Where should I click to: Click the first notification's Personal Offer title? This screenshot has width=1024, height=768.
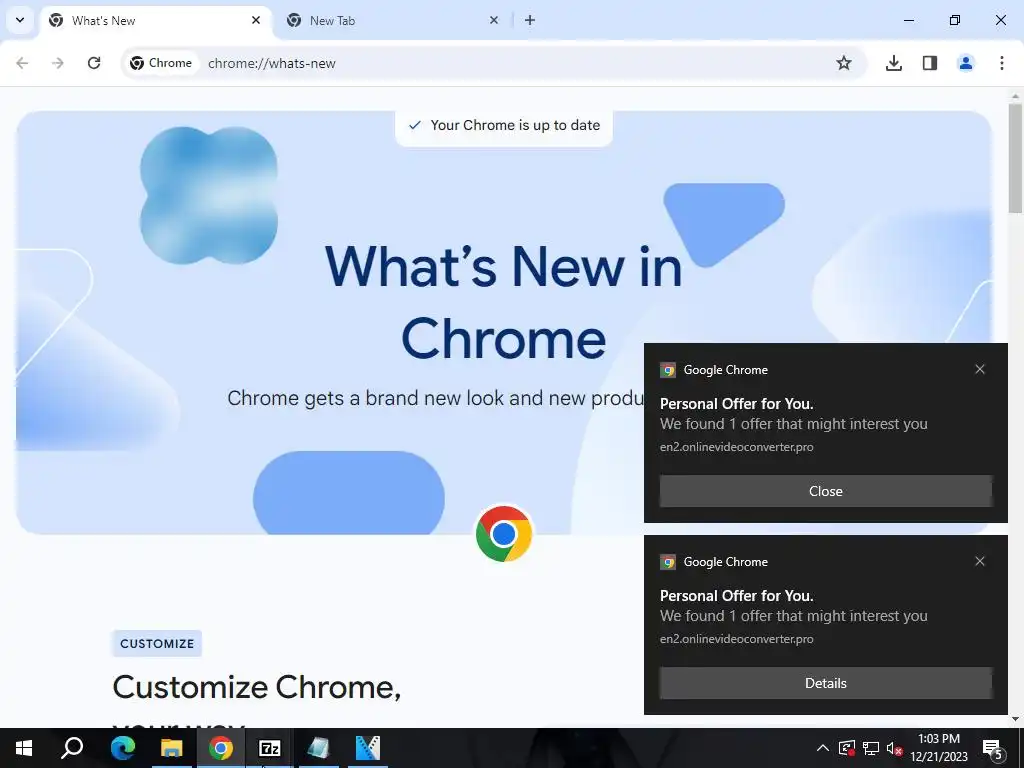pos(737,404)
